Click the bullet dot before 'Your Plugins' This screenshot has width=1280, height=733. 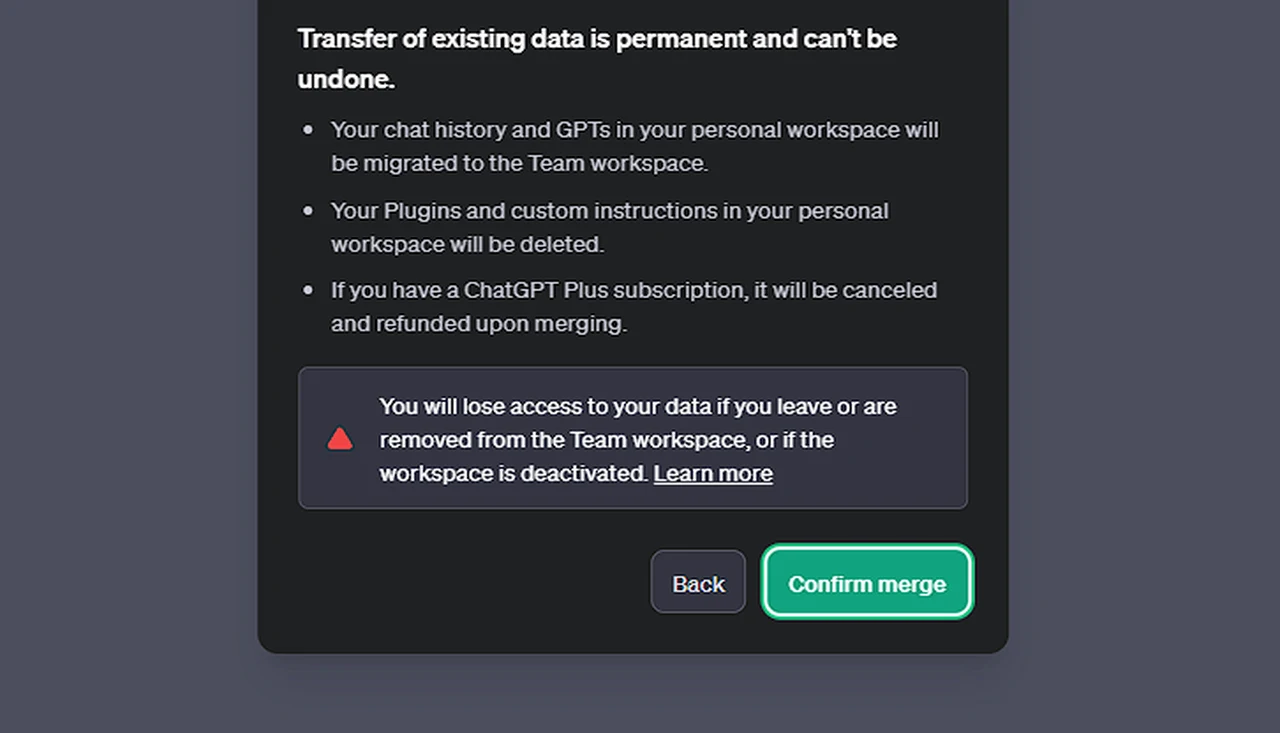(309, 211)
